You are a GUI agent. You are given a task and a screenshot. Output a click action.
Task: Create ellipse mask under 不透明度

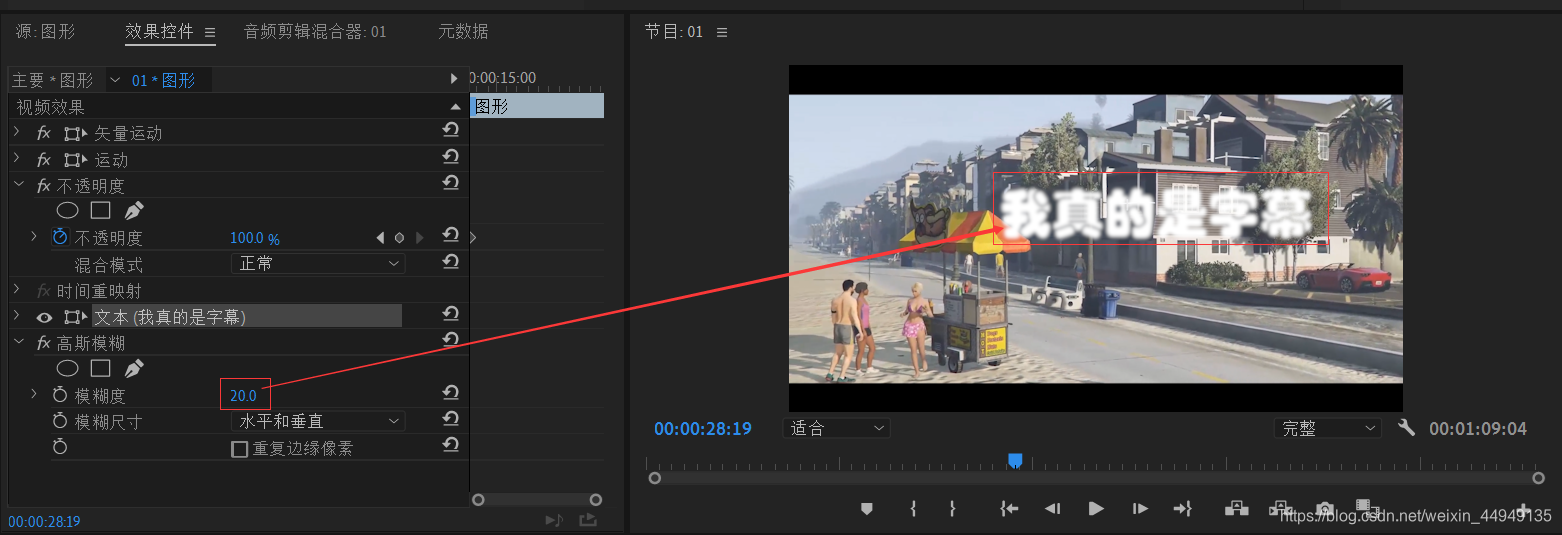(x=67, y=211)
